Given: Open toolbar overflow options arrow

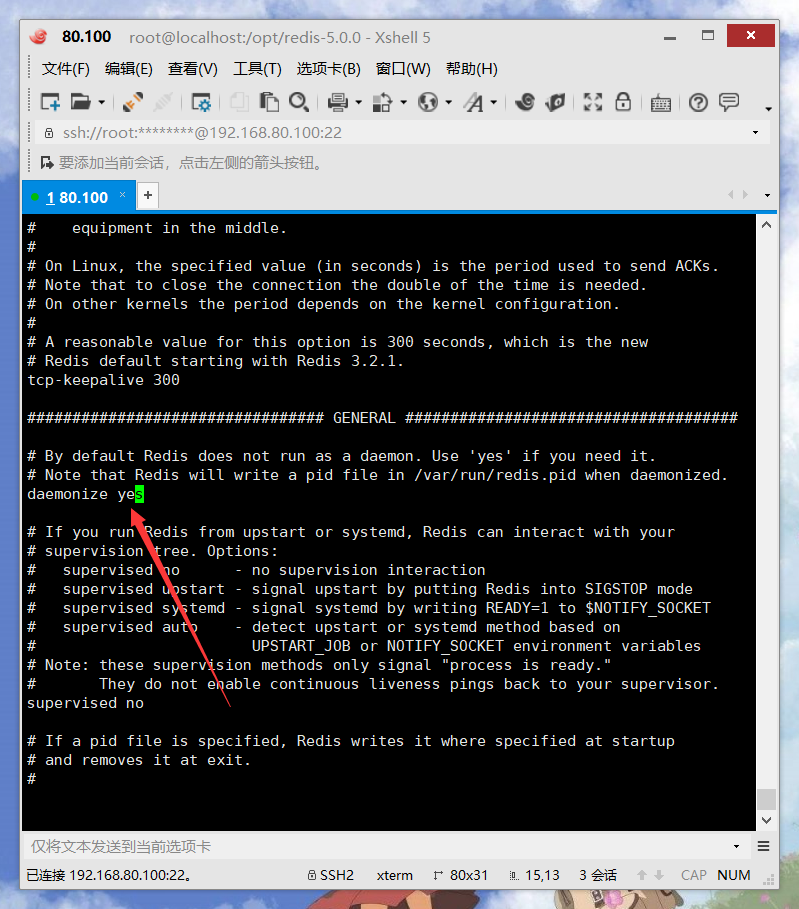Looking at the screenshot, I should [x=768, y=108].
